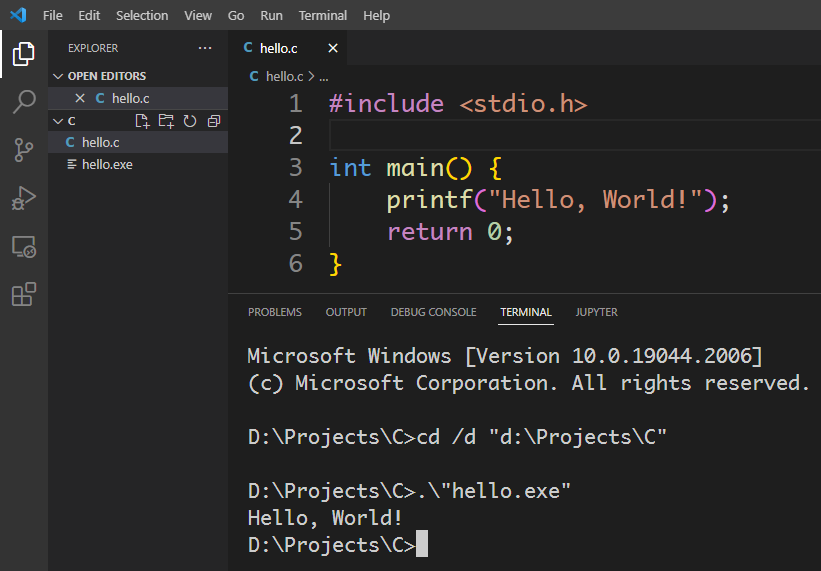Viewport: 821px width, 571px height.
Task: Open the Terminal menu
Action: pyautogui.click(x=322, y=15)
